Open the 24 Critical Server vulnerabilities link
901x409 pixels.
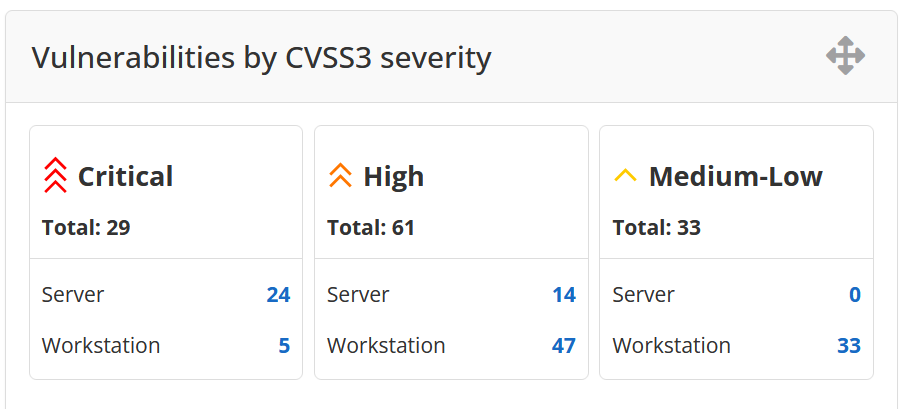tap(278, 295)
